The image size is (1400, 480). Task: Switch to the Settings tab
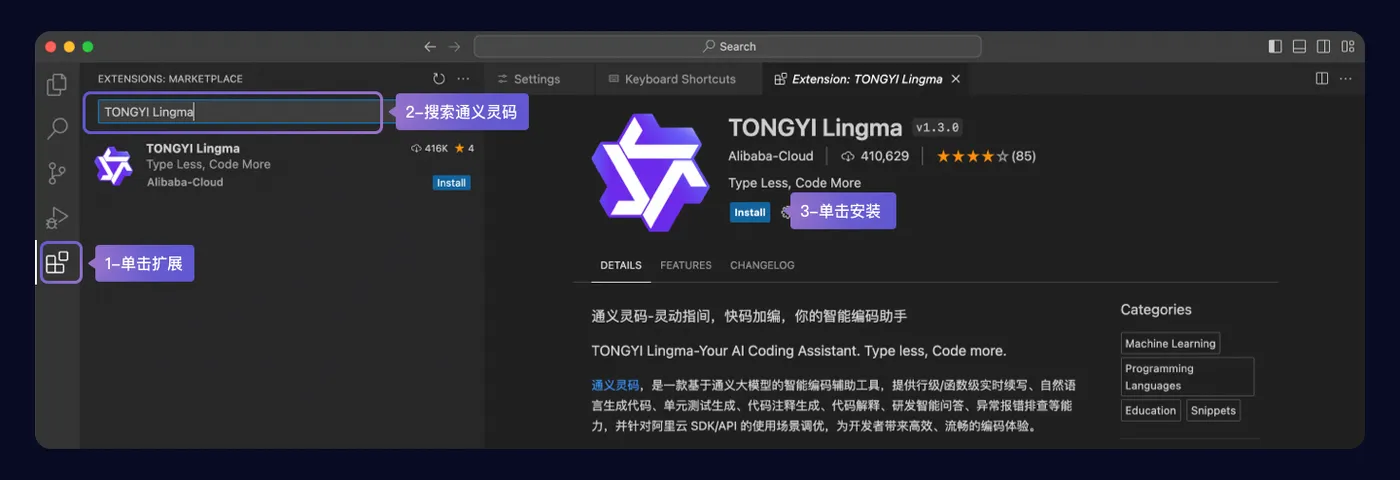point(528,79)
